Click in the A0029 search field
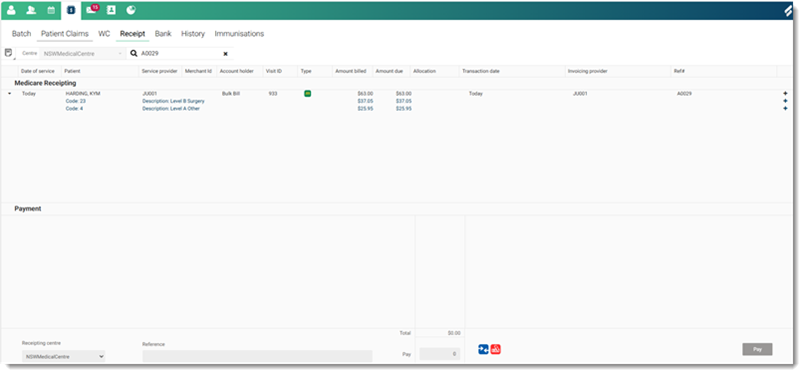 [x=180, y=53]
